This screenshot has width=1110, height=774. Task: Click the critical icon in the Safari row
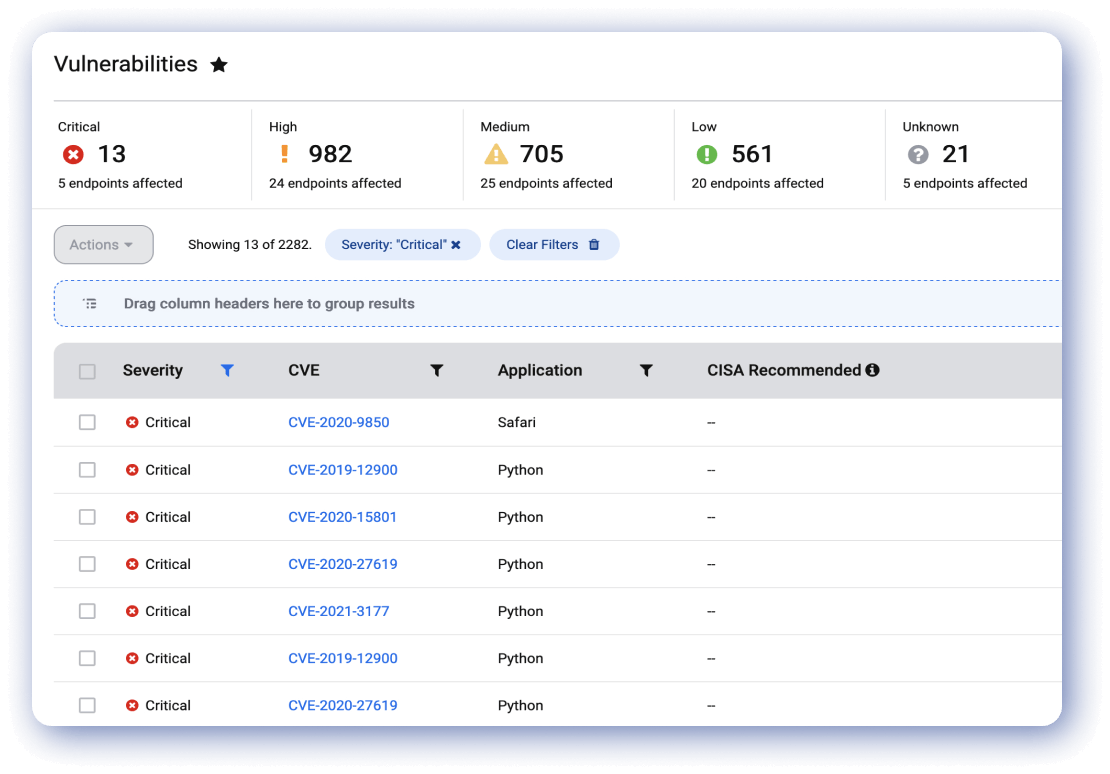click(132, 423)
